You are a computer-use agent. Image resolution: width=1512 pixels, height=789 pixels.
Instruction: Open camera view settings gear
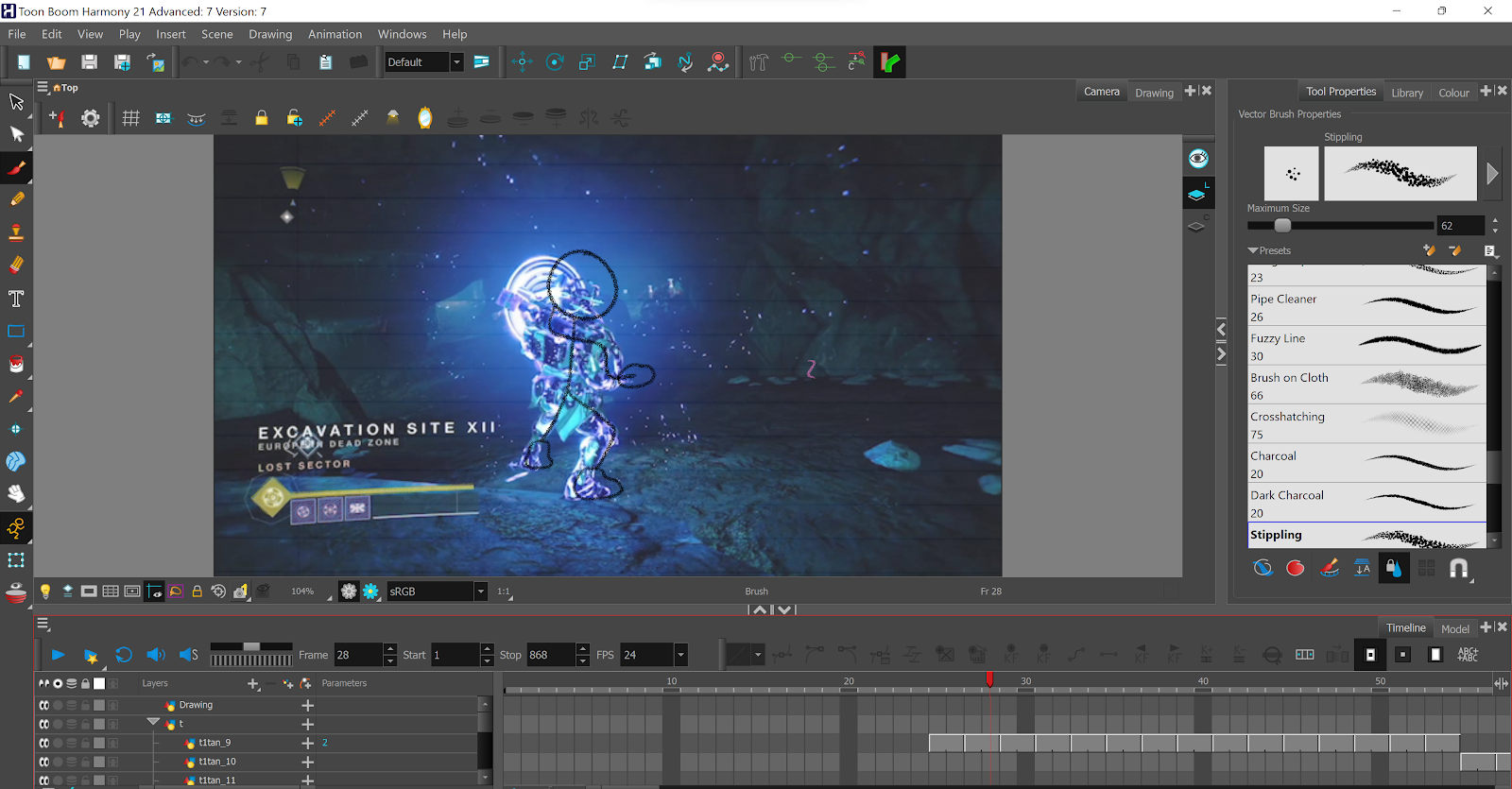coord(90,118)
